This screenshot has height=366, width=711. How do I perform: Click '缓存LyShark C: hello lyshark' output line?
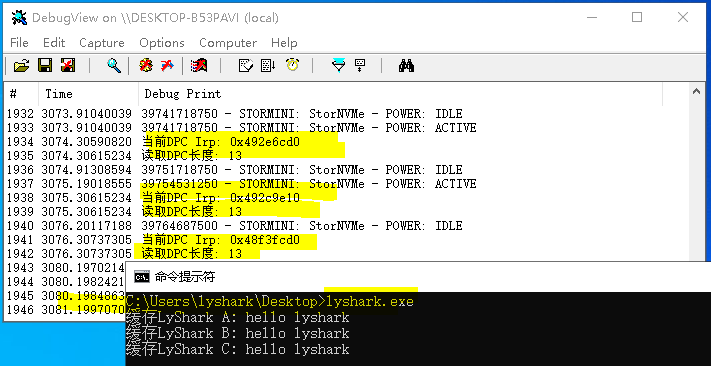pos(238,349)
